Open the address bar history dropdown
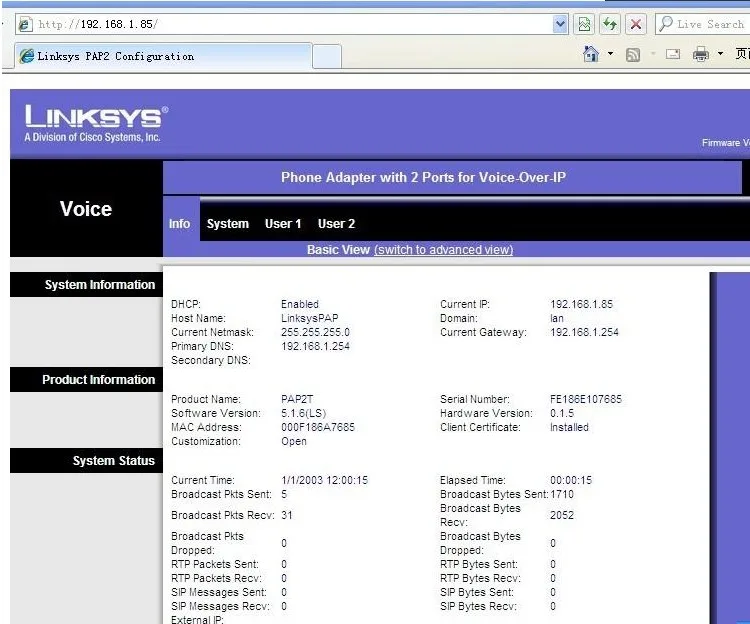The image size is (750, 624). click(560, 24)
